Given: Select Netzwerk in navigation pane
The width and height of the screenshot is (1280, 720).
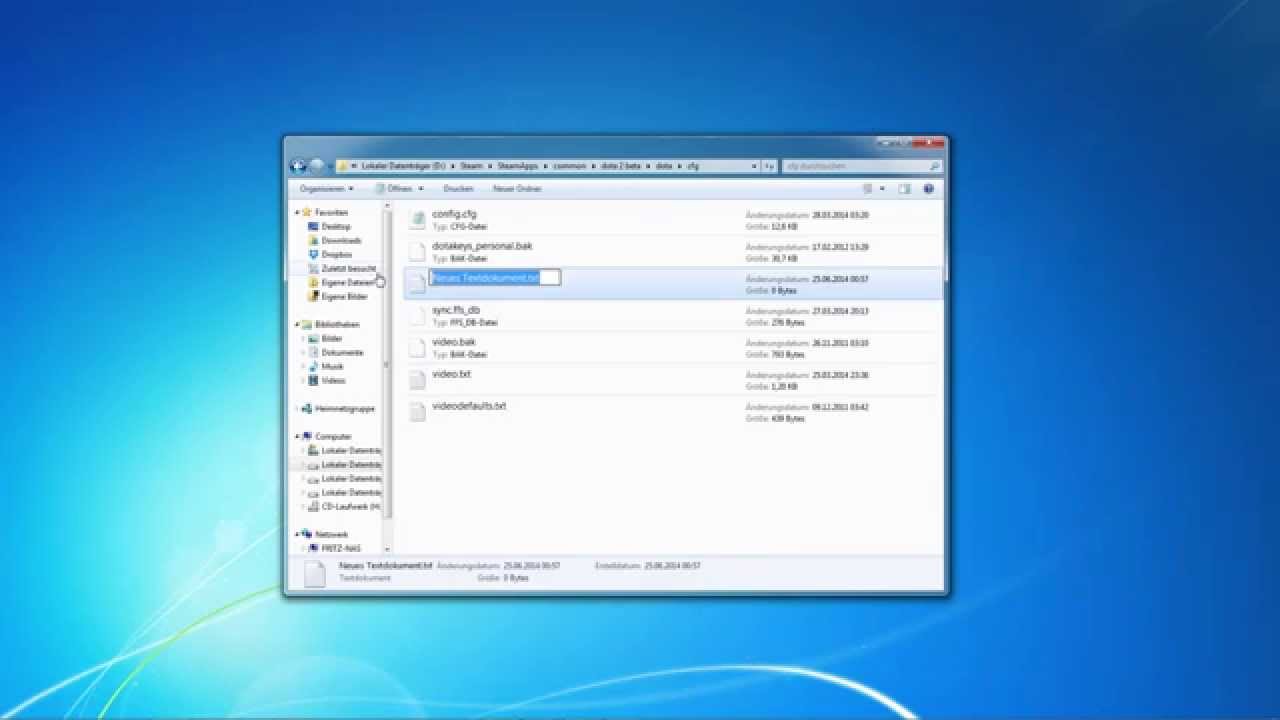Looking at the screenshot, I should (x=331, y=535).
